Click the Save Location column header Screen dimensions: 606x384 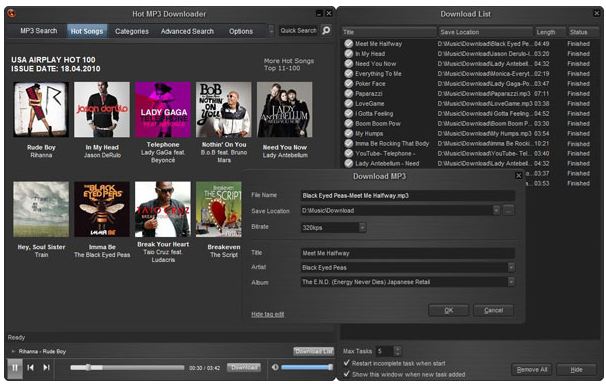485,32
